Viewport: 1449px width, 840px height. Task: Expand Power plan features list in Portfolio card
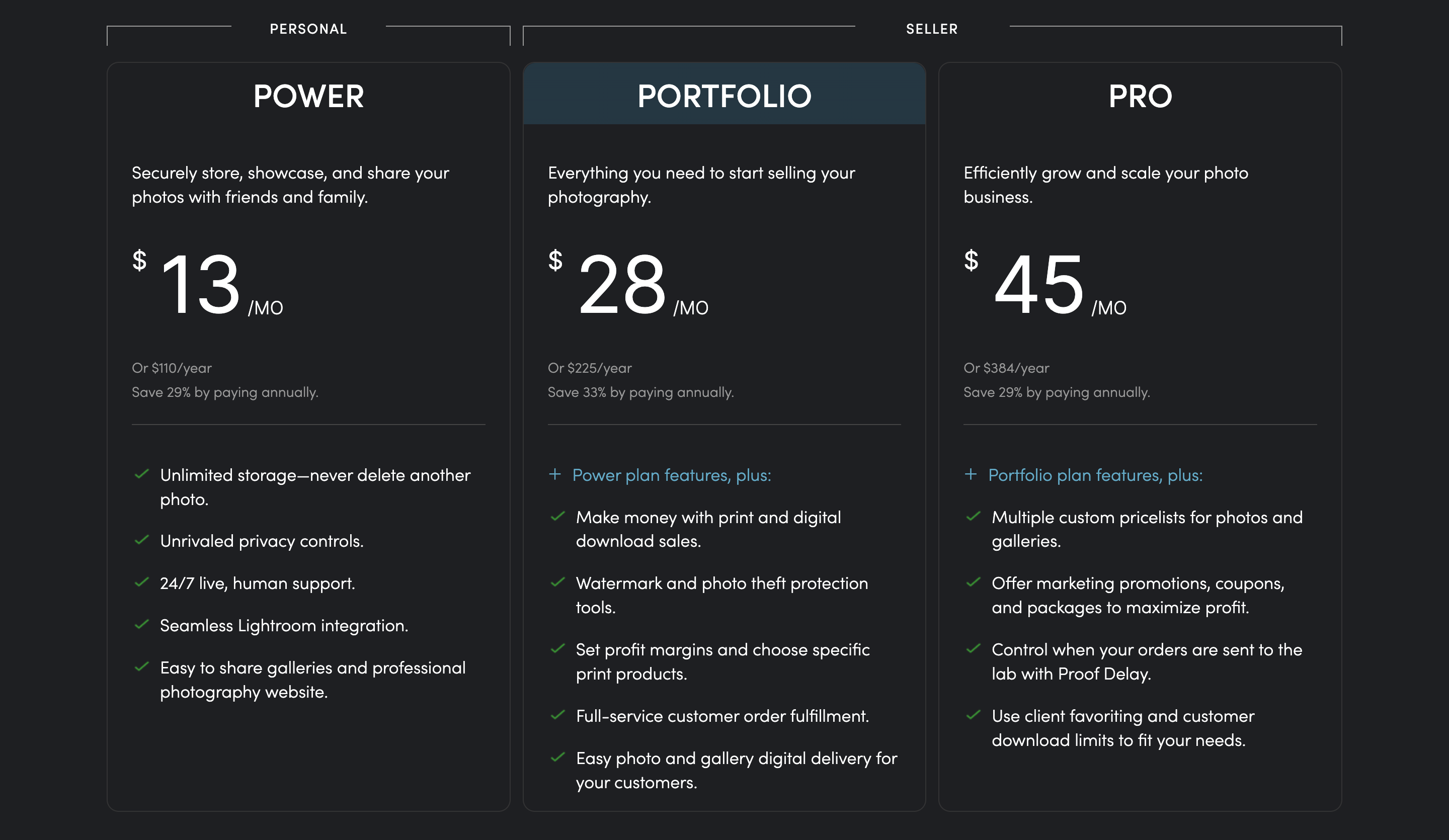pyautogui.click(x=672, y=475)
